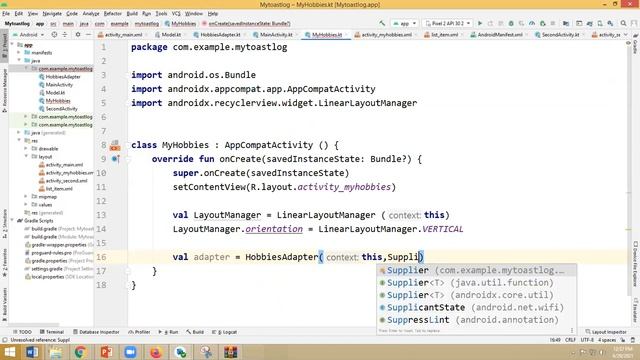Open the Layout Inspector in the status bar

(606, 332)
